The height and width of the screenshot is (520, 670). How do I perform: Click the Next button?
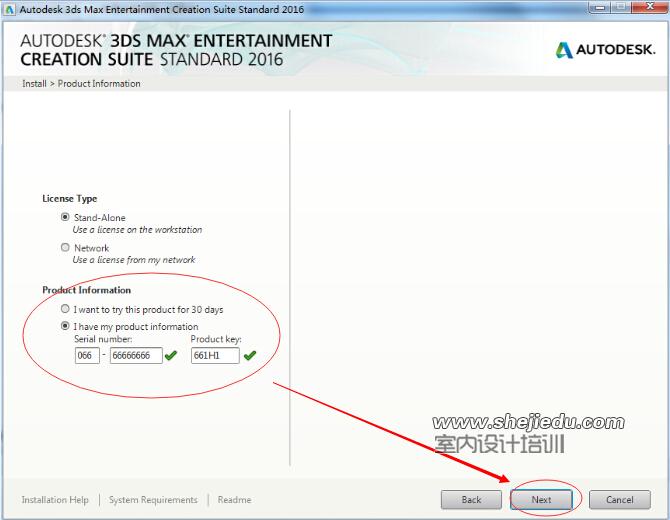pos(541,499)
